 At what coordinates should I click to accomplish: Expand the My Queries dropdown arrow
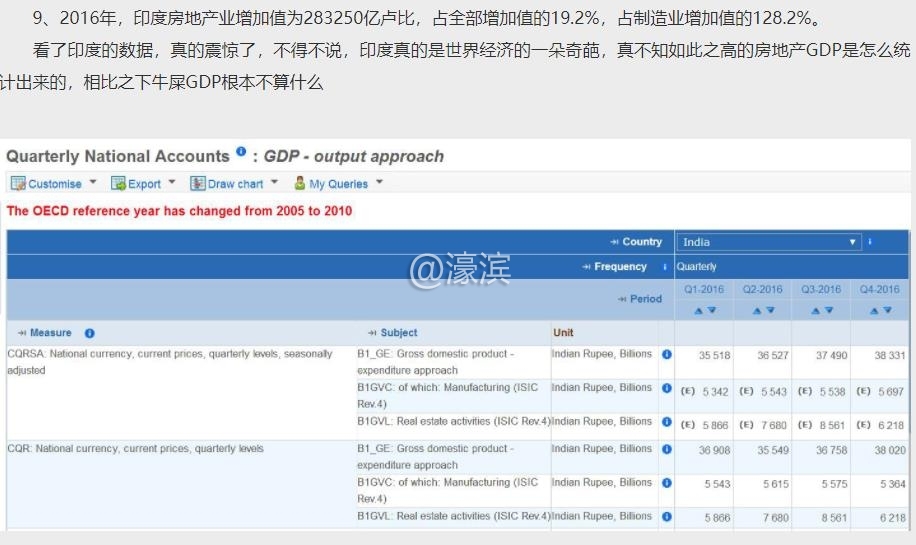pos(379,182)
